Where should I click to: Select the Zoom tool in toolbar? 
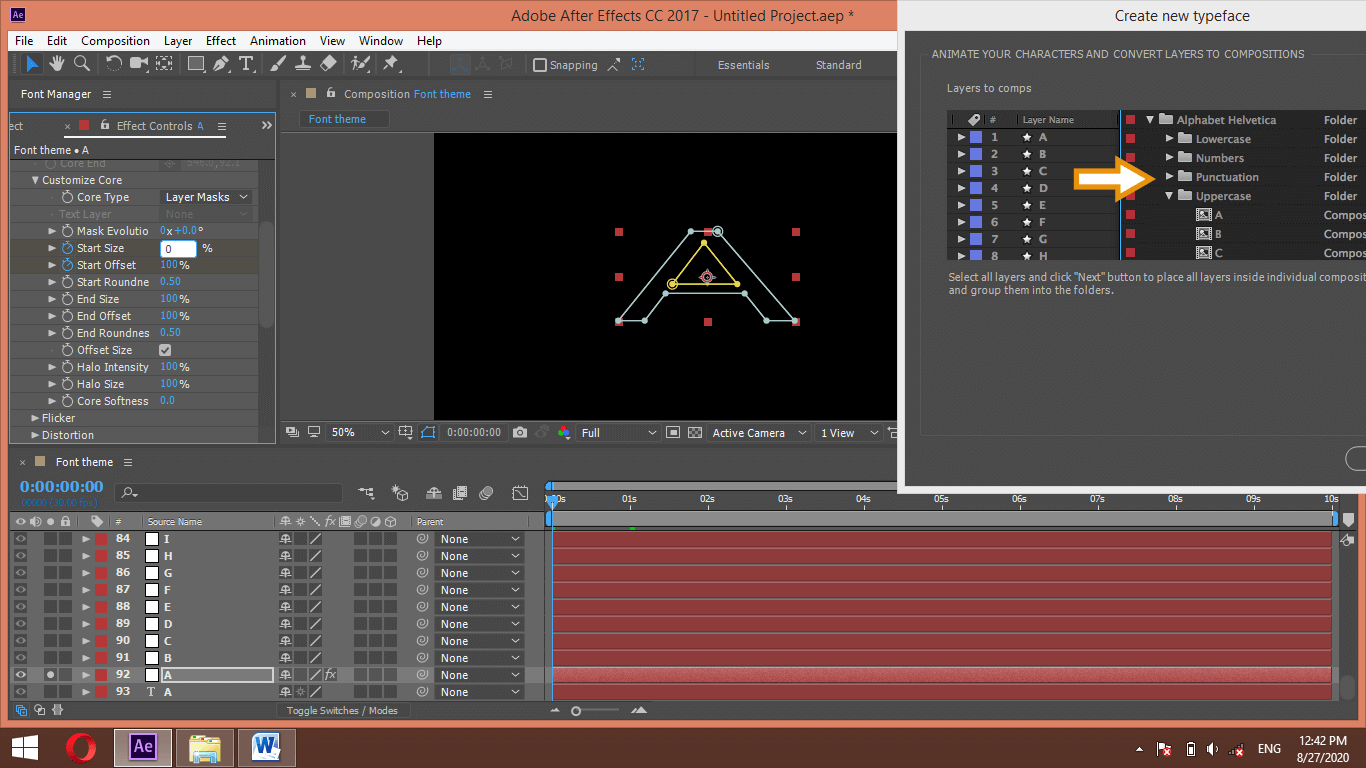pyautogui.click(x=81, y=64)
